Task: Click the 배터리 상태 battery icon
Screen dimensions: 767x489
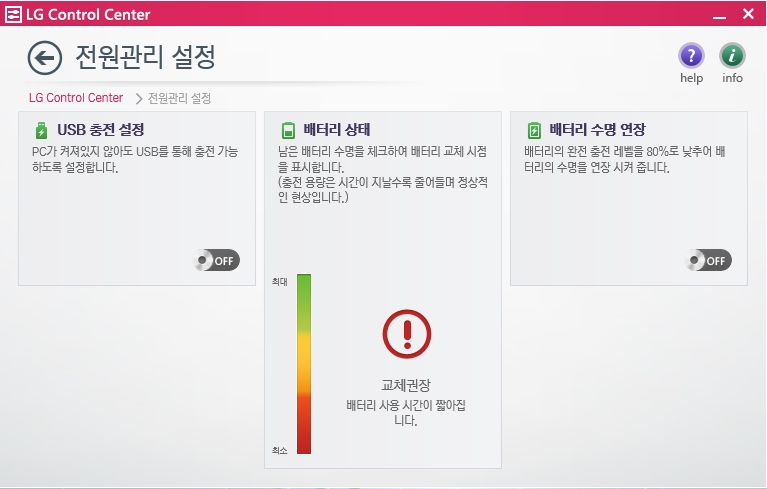Action: point(288,130)
